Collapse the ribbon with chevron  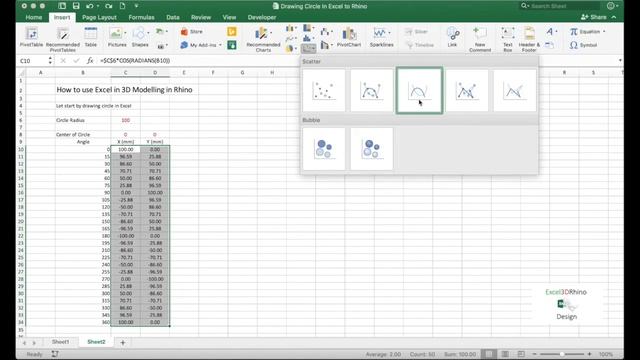[614, 17]
